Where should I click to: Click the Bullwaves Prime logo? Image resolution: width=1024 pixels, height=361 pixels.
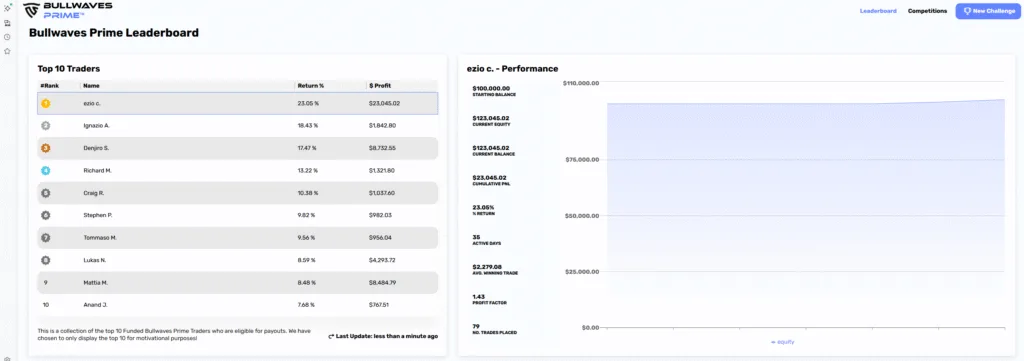click(67, 10)
